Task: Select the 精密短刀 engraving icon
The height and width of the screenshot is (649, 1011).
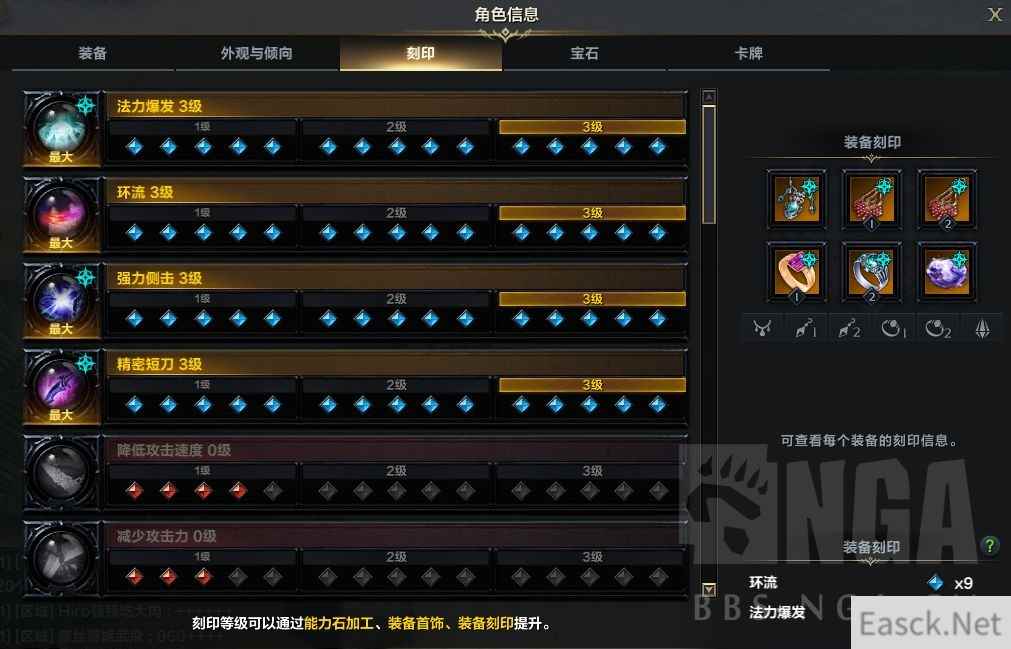Action: pyautogui.click(x=62, y=387)
